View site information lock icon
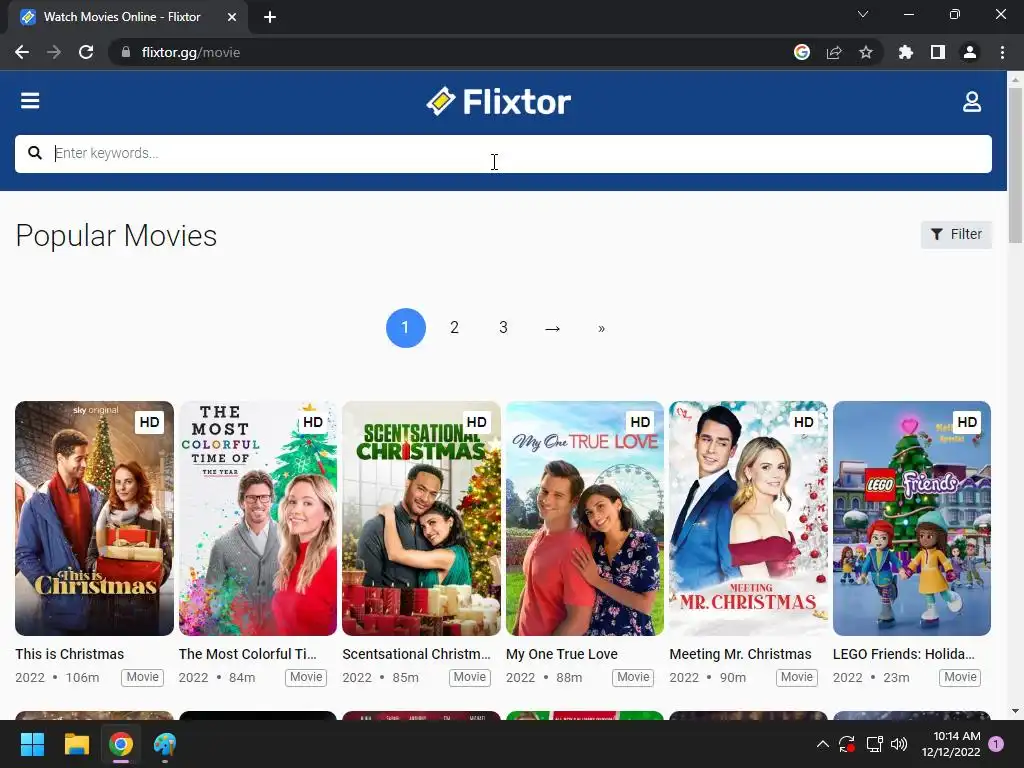1024x768 pixels. (126, 52)
